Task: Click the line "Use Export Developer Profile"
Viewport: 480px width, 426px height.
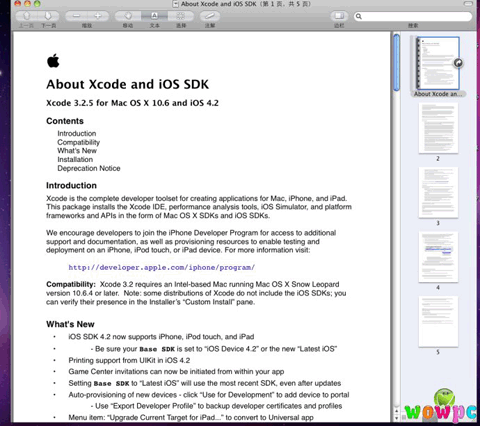Action: [216, 406]
